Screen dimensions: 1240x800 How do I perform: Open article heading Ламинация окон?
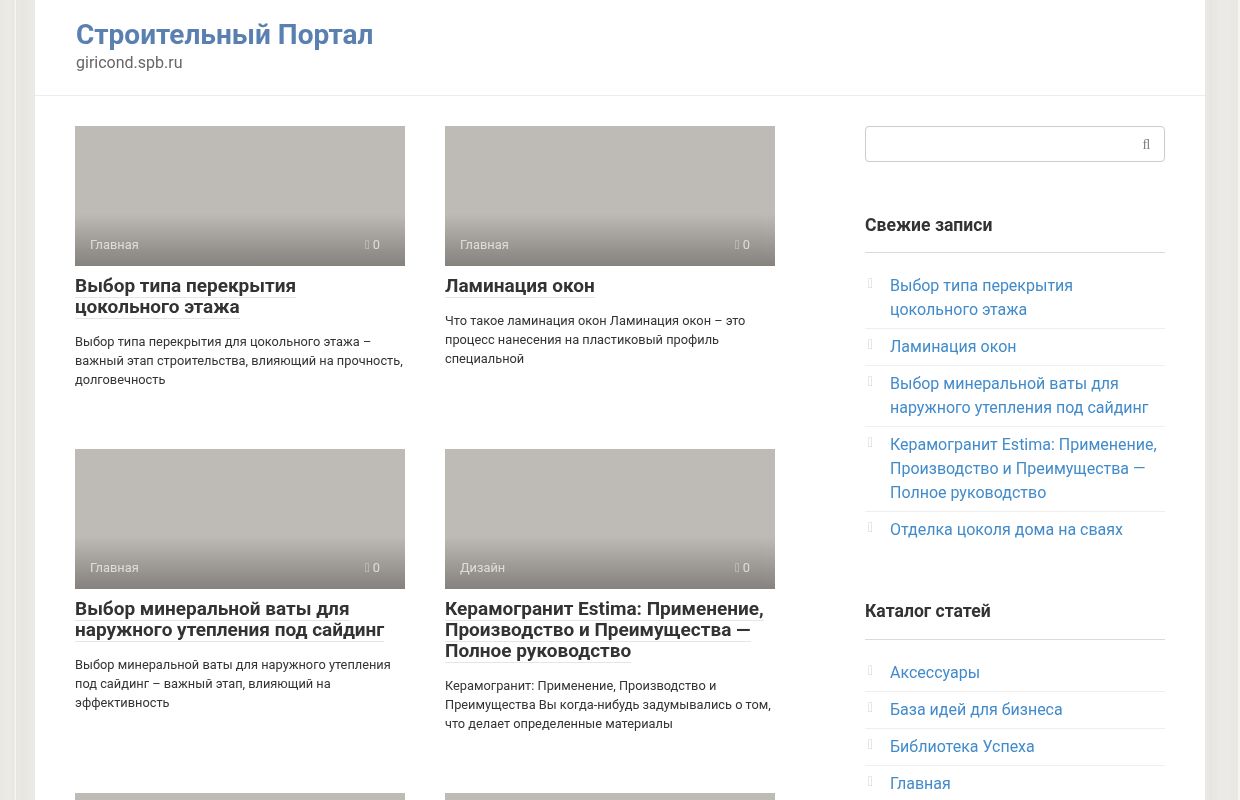520,286
